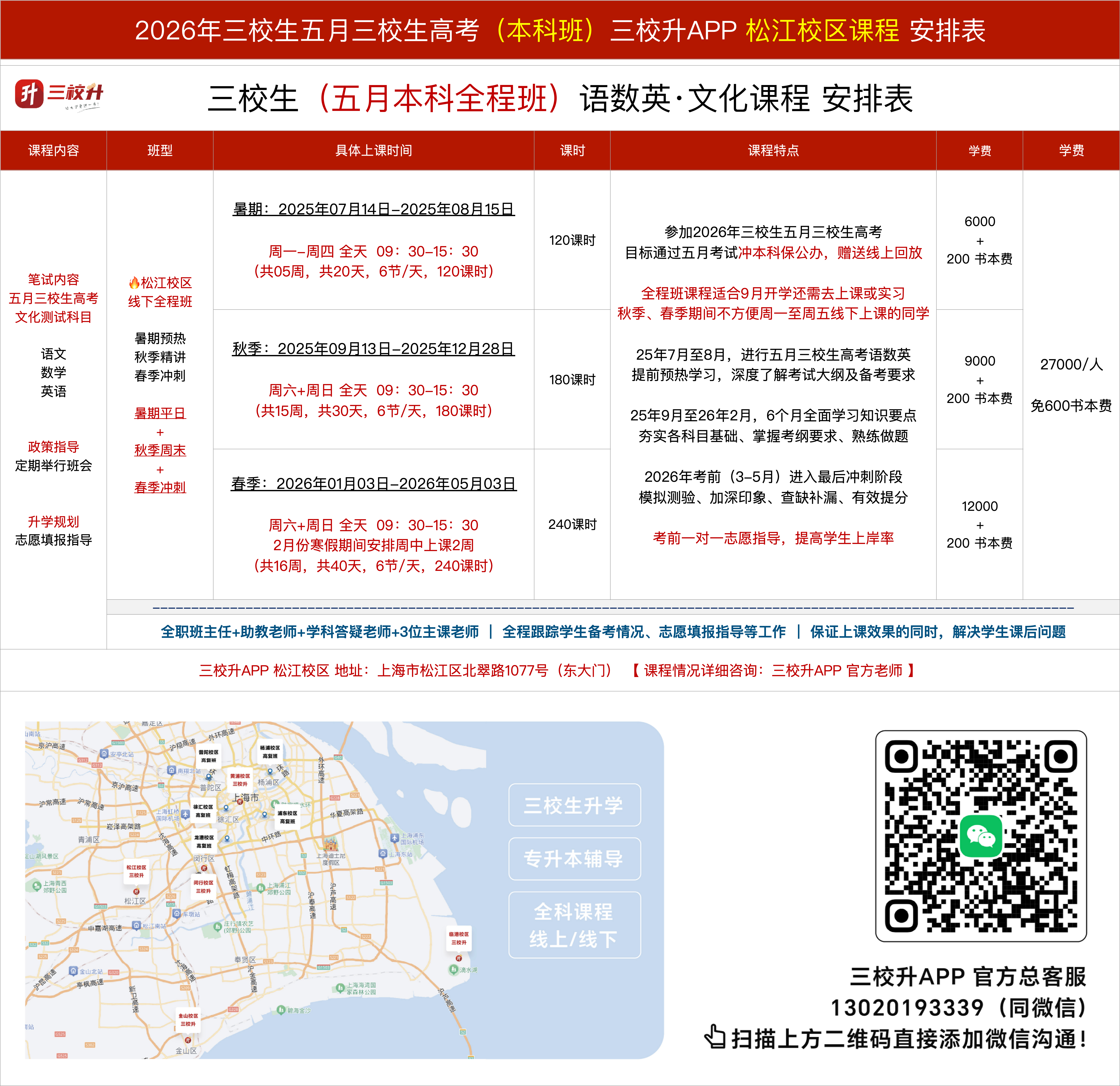Click the 三校升APP 官方总客服 text

coord(968,976)
